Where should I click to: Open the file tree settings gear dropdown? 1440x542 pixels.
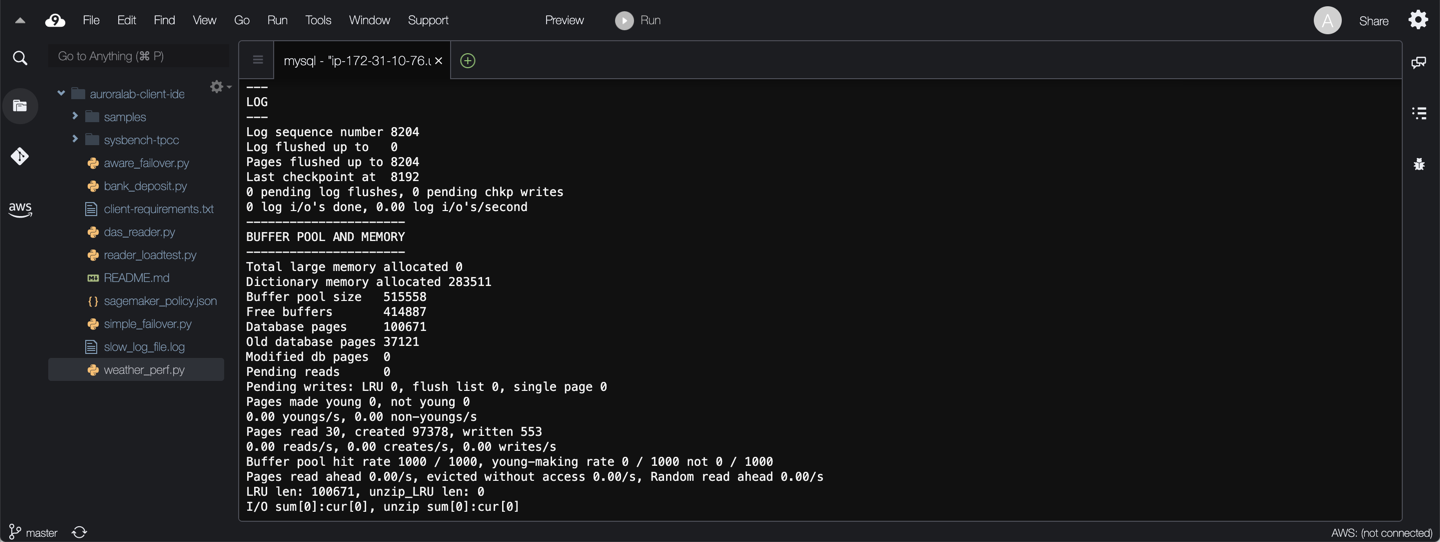tap(219, 87)
